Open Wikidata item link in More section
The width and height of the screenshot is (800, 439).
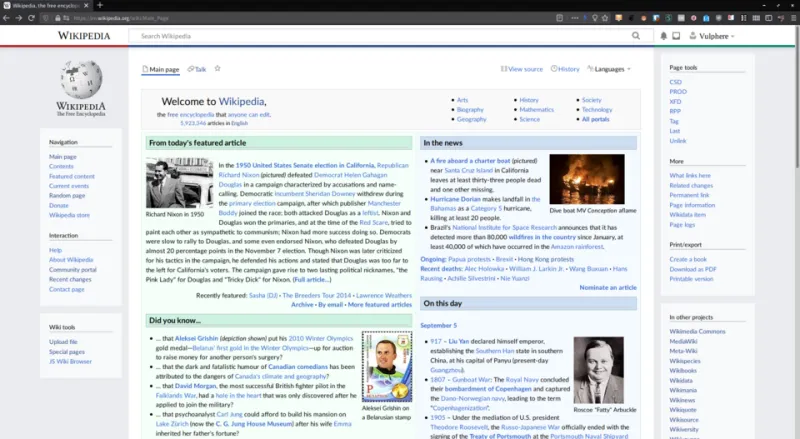(x=687, y=214)
